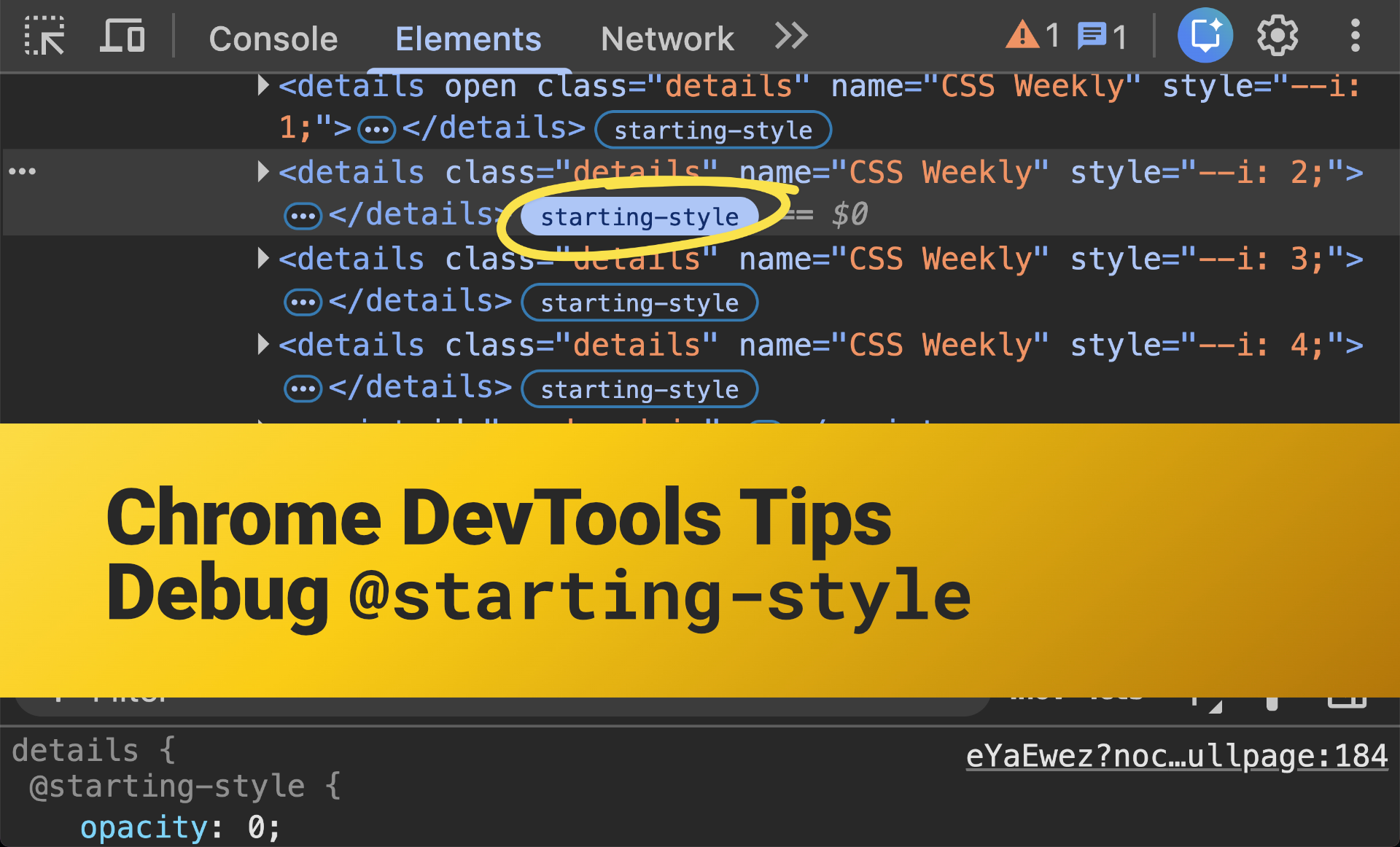Expand the details element with --i: 4

tap(262, 345)
